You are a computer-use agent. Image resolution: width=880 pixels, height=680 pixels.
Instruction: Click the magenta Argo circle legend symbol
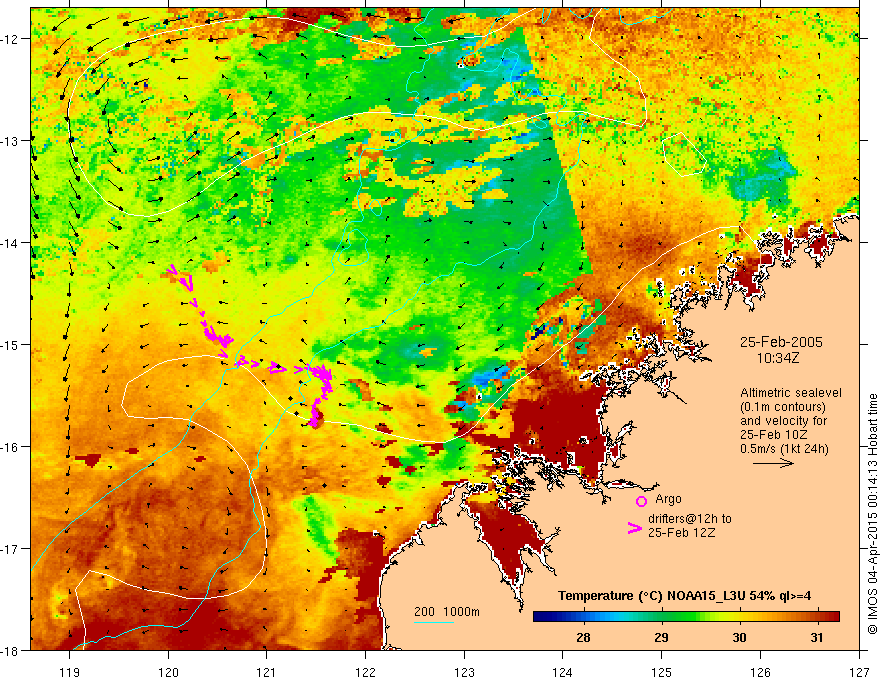641,501
